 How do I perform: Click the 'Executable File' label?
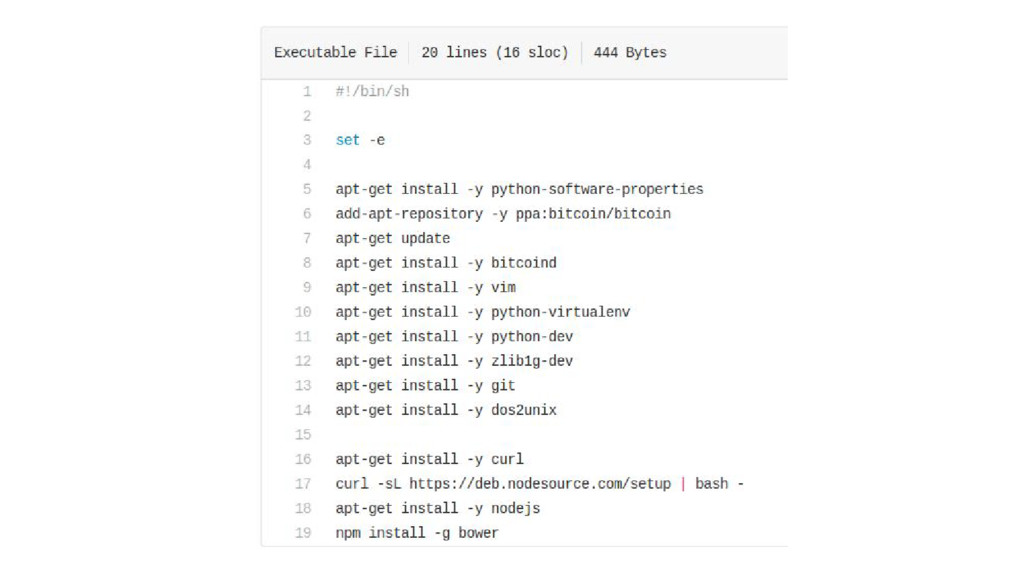tap(336, 52)
